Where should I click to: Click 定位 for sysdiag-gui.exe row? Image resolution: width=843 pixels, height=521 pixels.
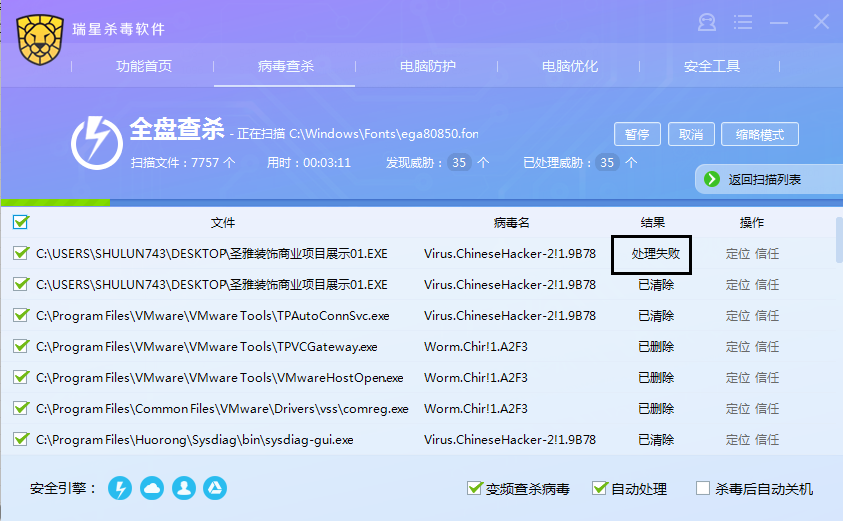(738, 440)
